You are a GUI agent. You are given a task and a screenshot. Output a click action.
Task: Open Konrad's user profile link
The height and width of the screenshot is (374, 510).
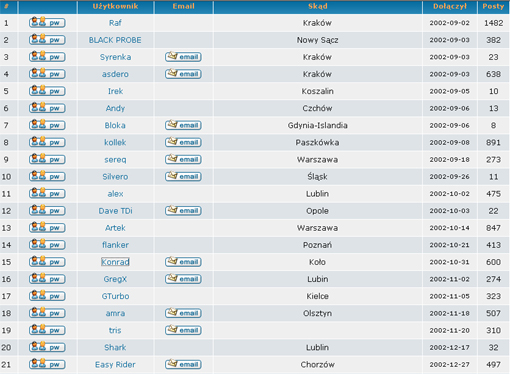pyautogui.click(x=115, y=262)
